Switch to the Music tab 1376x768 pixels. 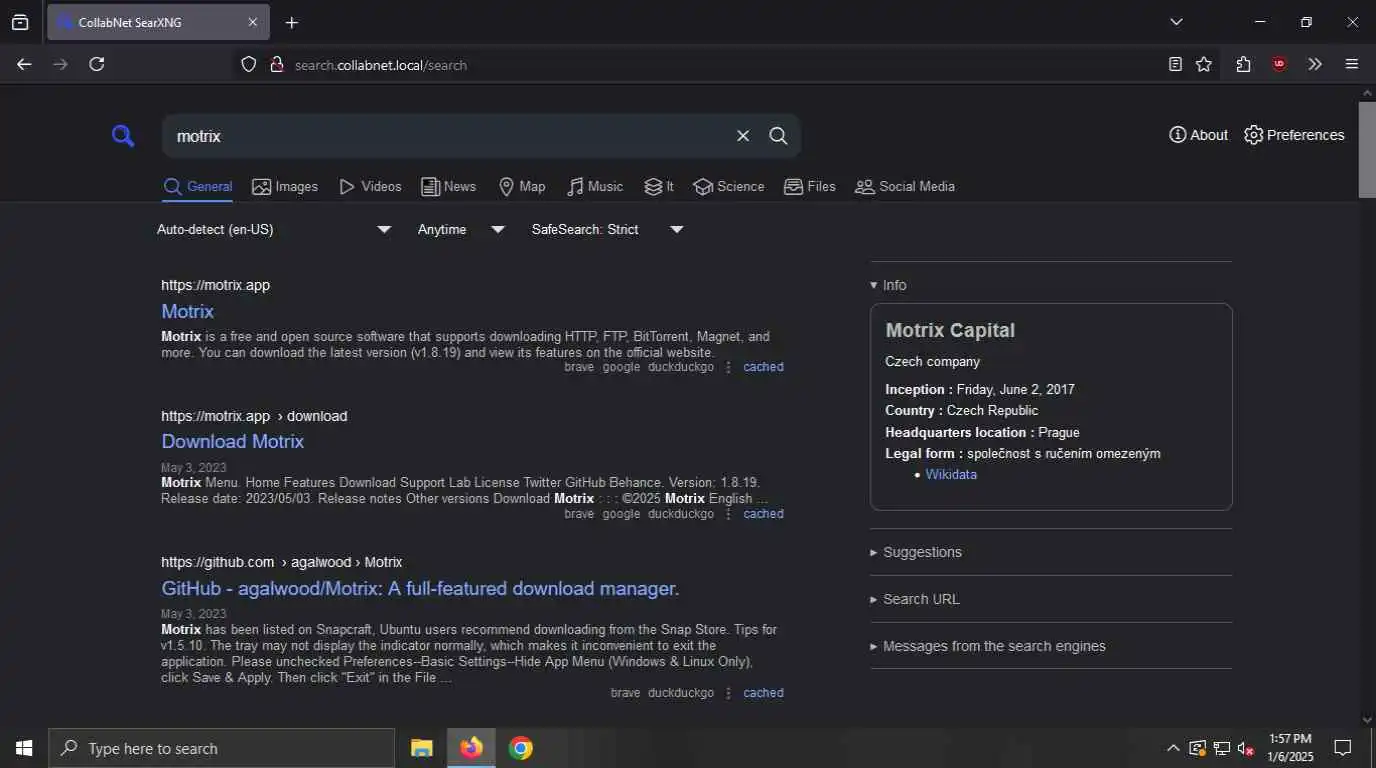(595, 187)
